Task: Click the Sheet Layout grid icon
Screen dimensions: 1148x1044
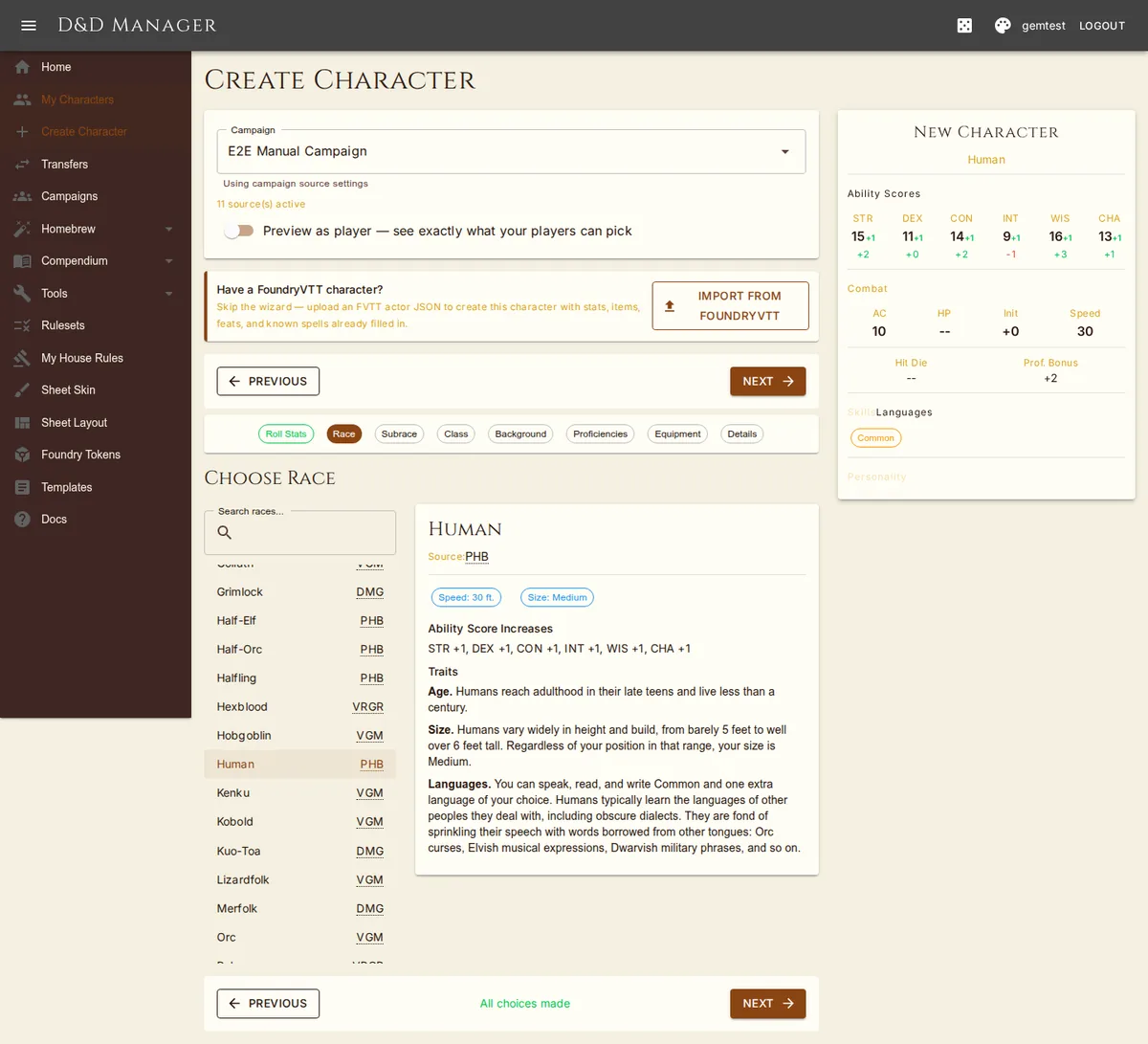Action: [x=22, y=423]
